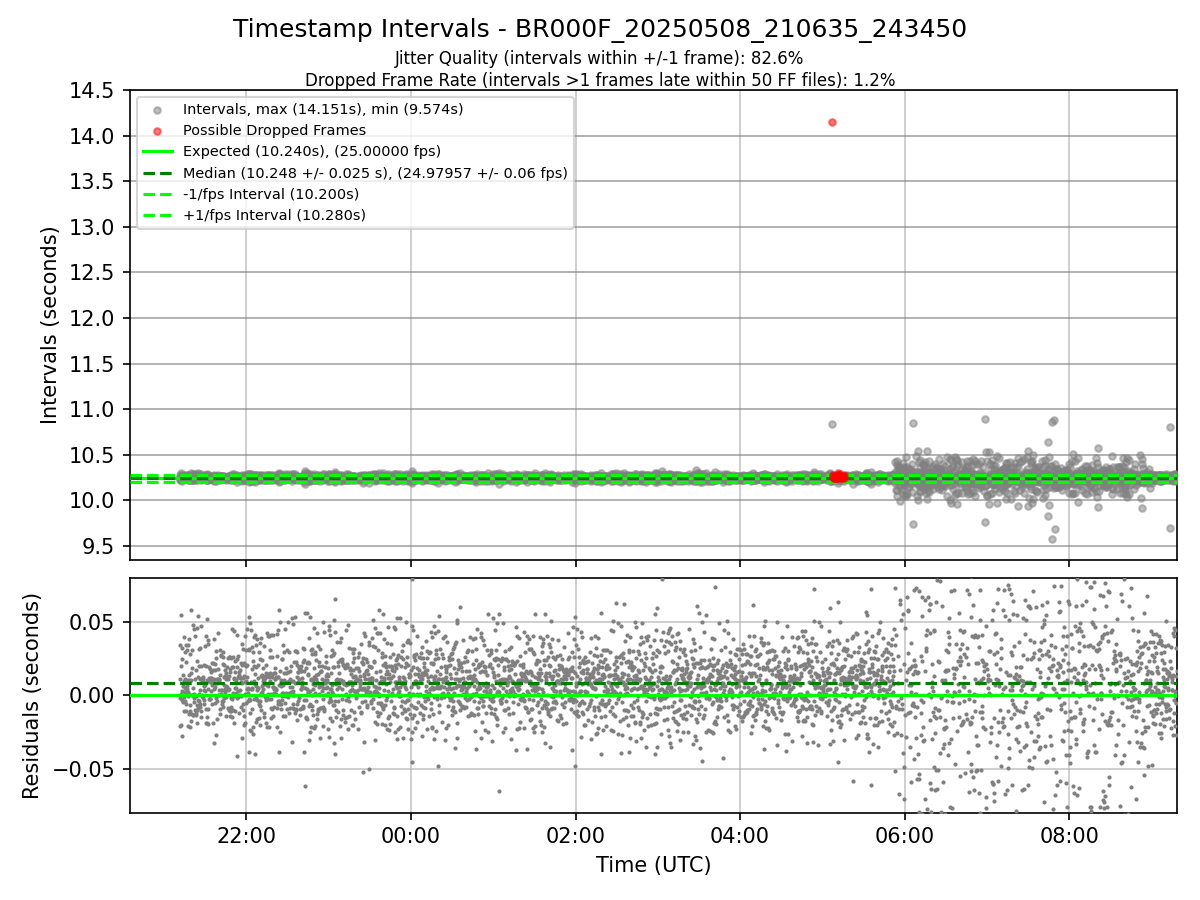Click legend entry '-1/fps Interval (10.200s)'
Image resolution: width=1200 pixels, height=900 pixels.
(271, 194)
